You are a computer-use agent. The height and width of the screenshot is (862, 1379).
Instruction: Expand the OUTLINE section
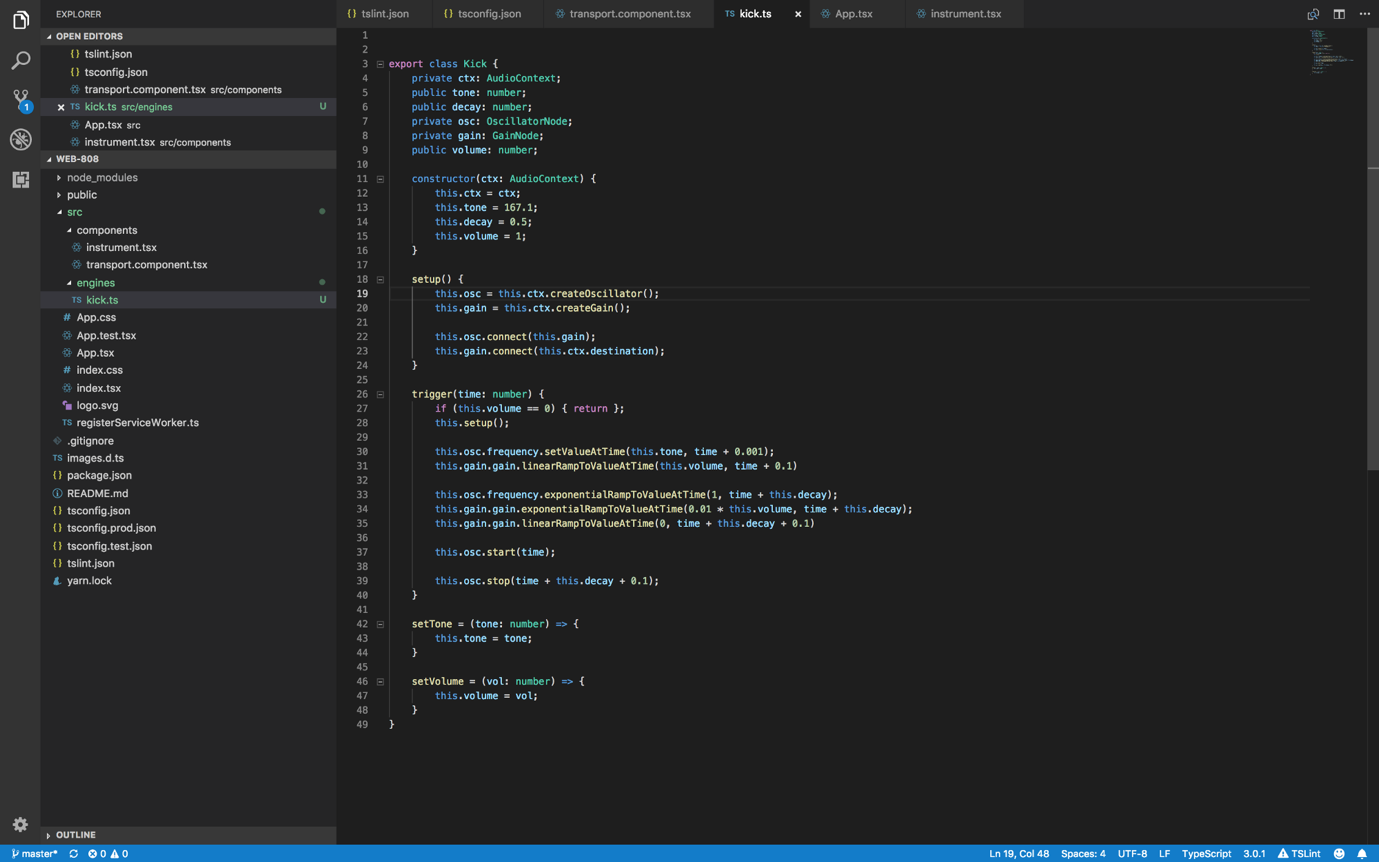[75, 835]
